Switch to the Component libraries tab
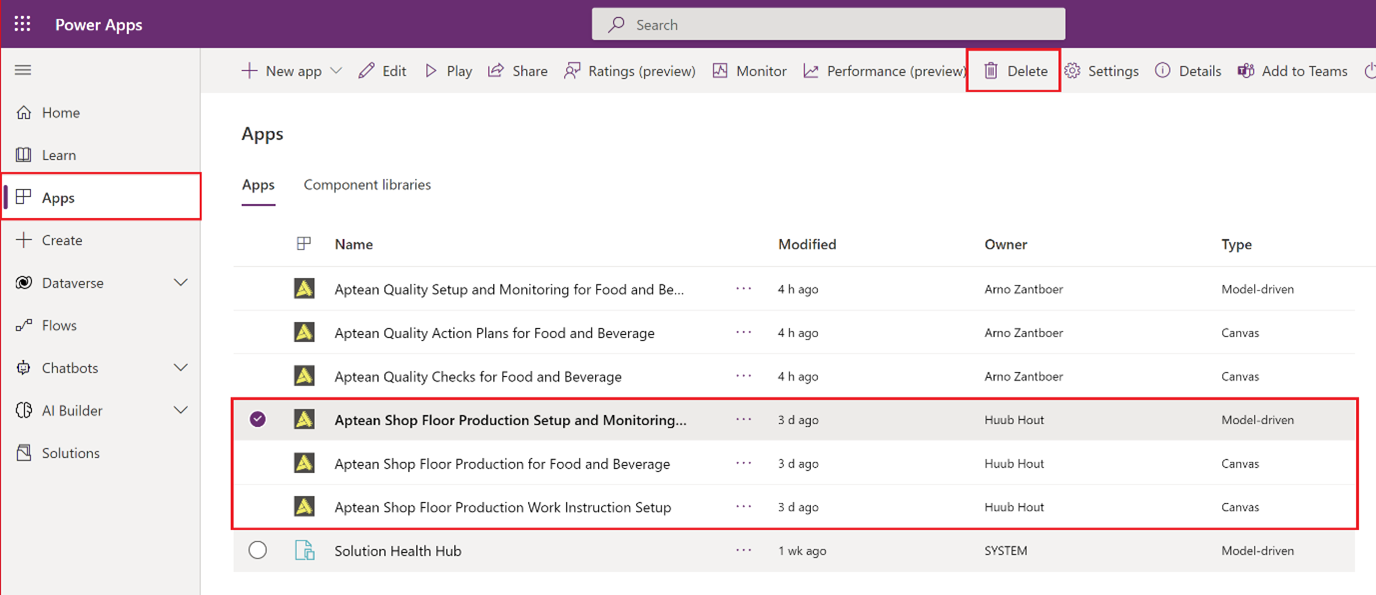 (x=367, y=185)
